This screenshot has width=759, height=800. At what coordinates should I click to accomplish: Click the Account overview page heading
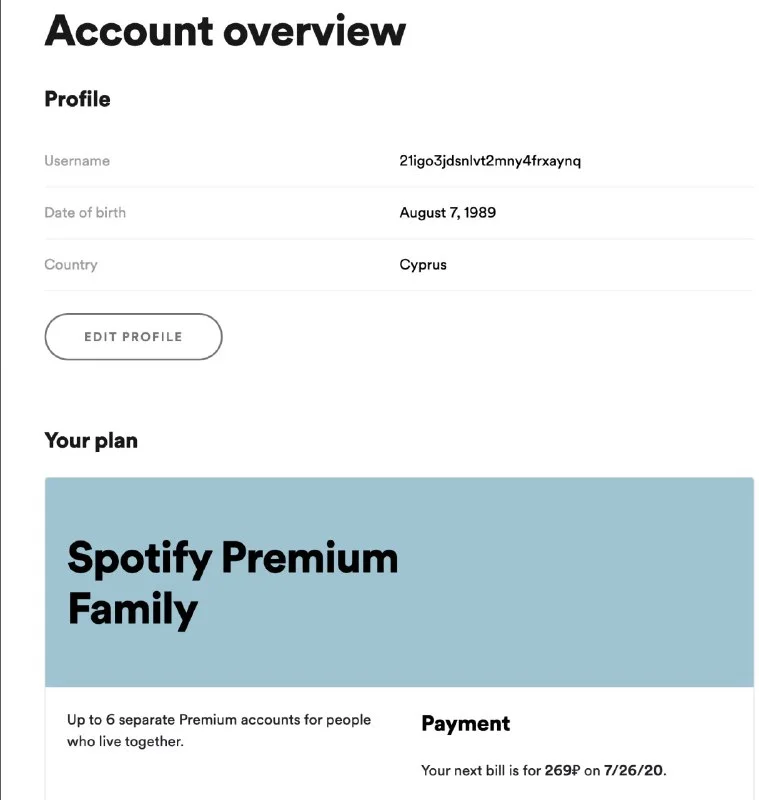point(225,30)
